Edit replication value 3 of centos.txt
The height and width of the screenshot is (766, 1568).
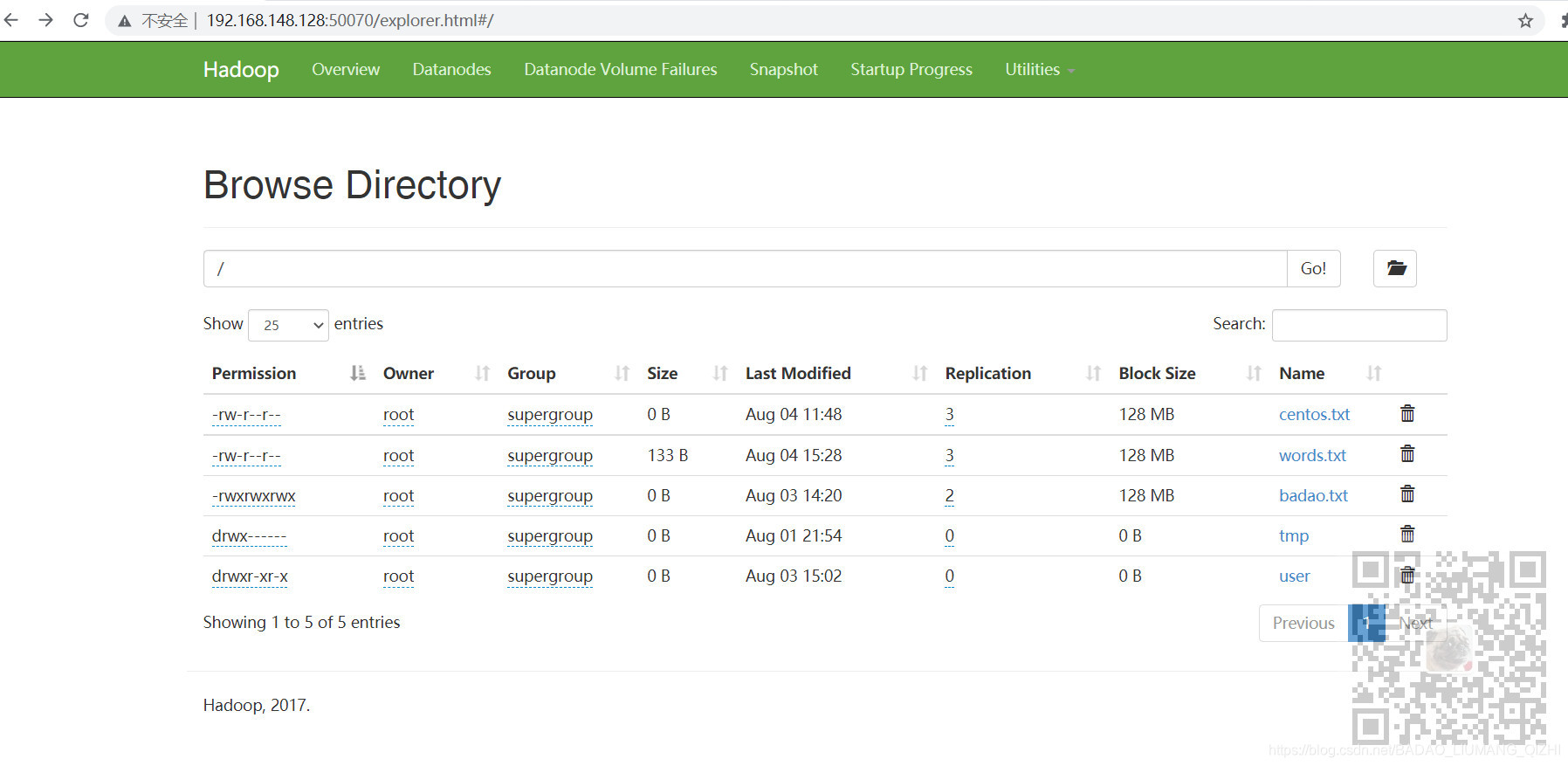[949, 414]
